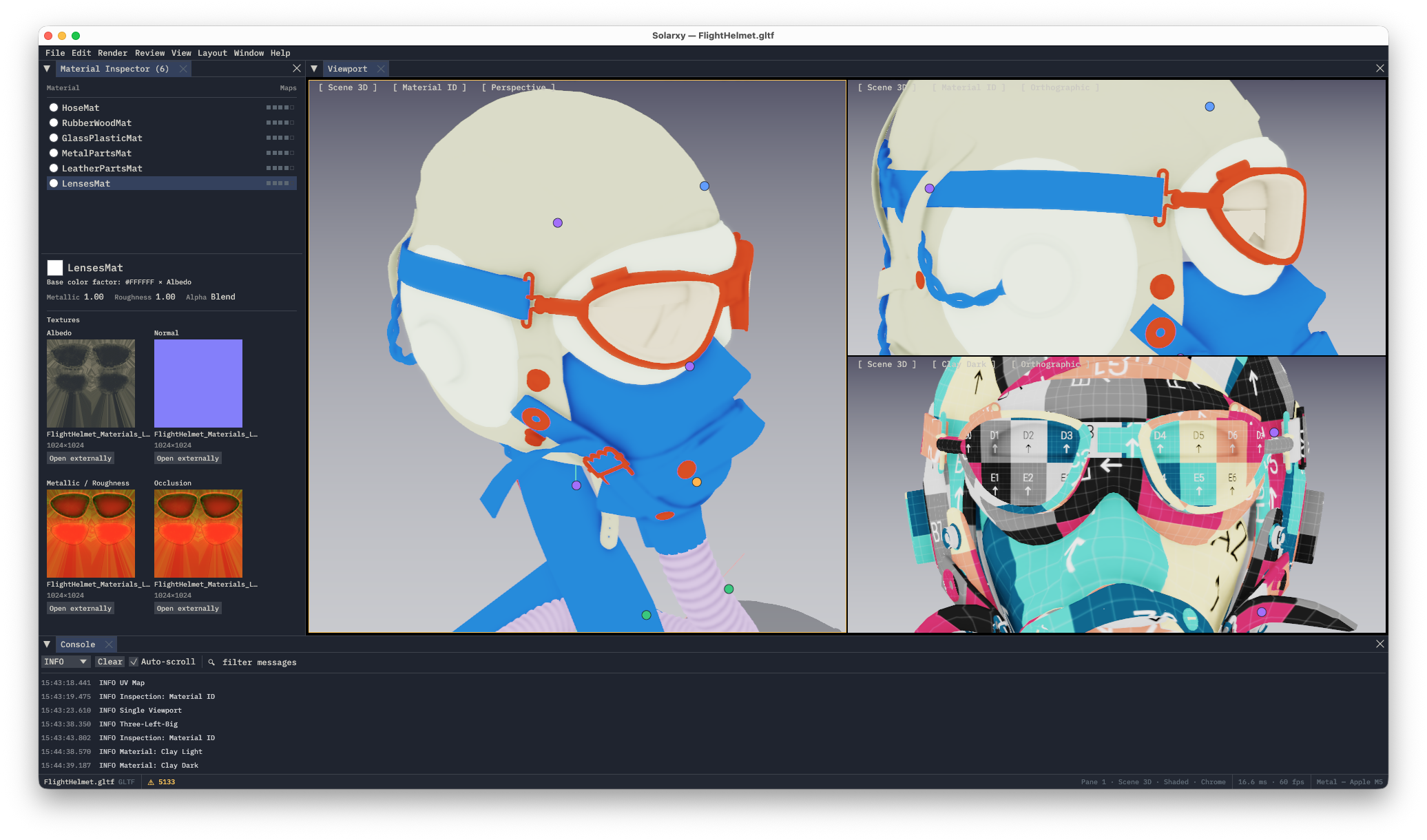Select the GlassPlasticMat material row
The width and height of the screenshot is (1427, 840).
[171, 138]
